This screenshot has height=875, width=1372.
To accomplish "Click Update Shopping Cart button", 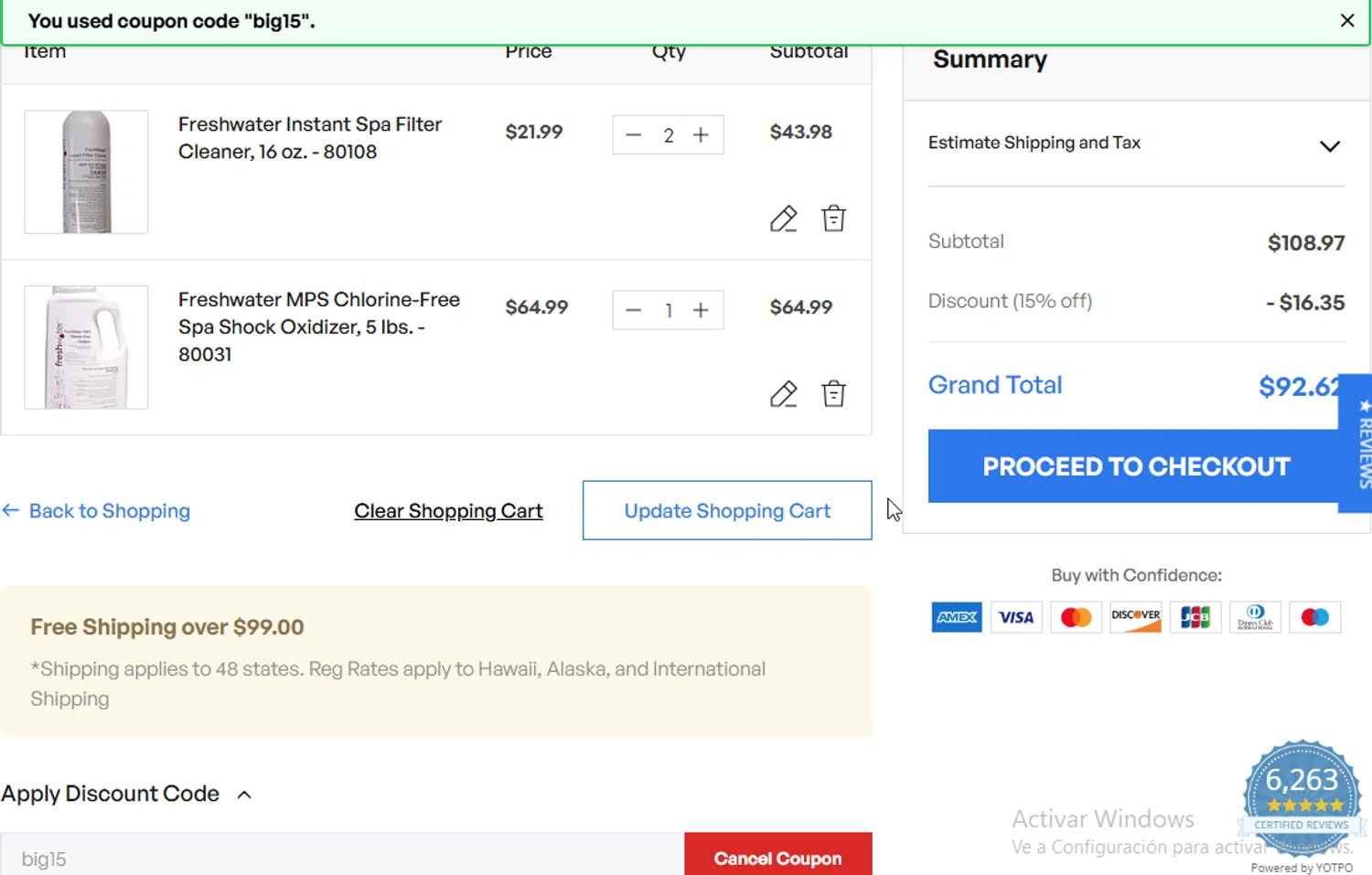I will tap(727, 510).
